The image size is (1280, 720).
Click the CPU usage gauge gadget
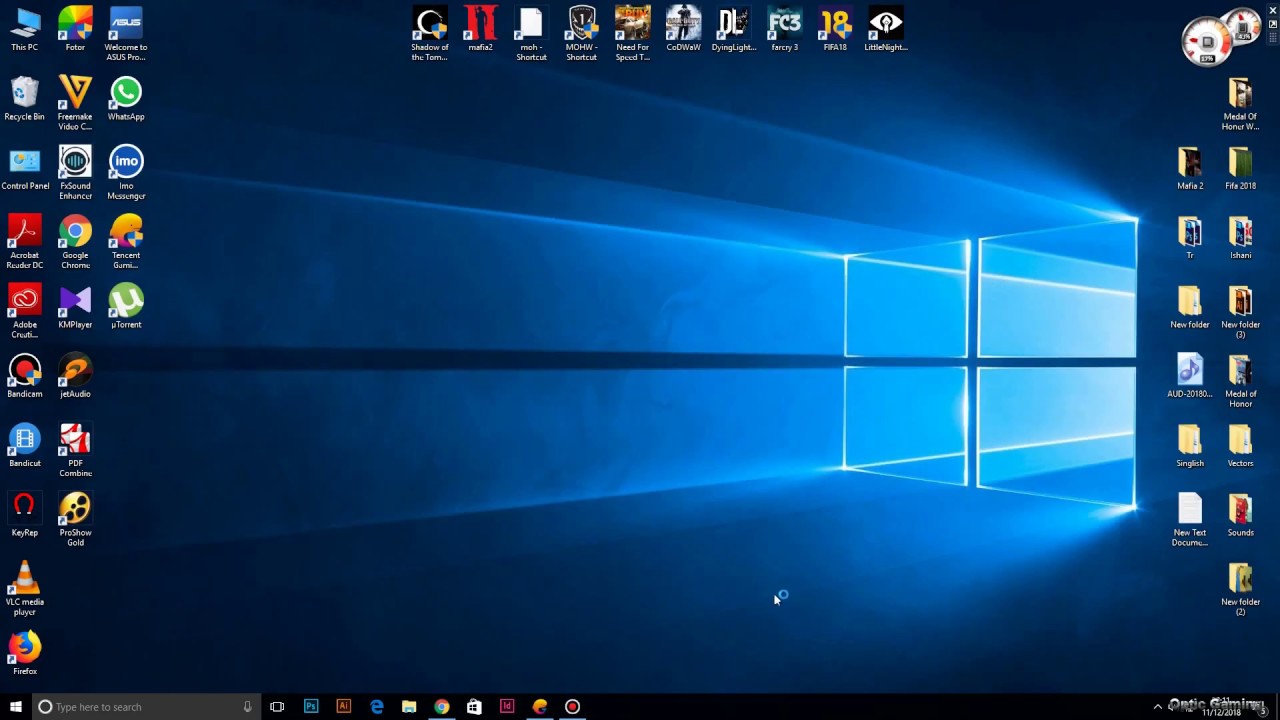point(1207,42)
